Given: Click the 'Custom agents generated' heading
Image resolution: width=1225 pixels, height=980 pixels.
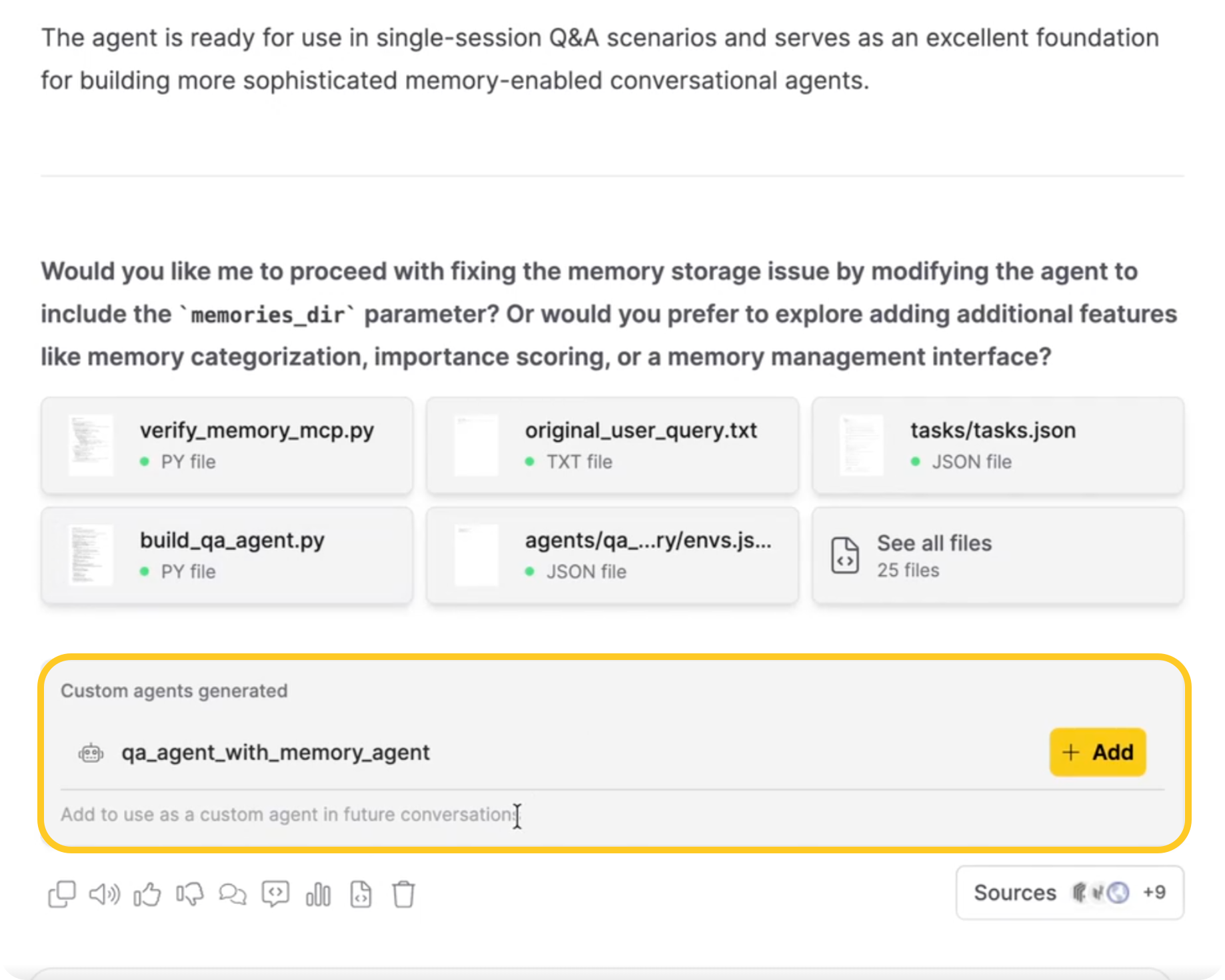Looking at the screenshot, I should (174, 691).
